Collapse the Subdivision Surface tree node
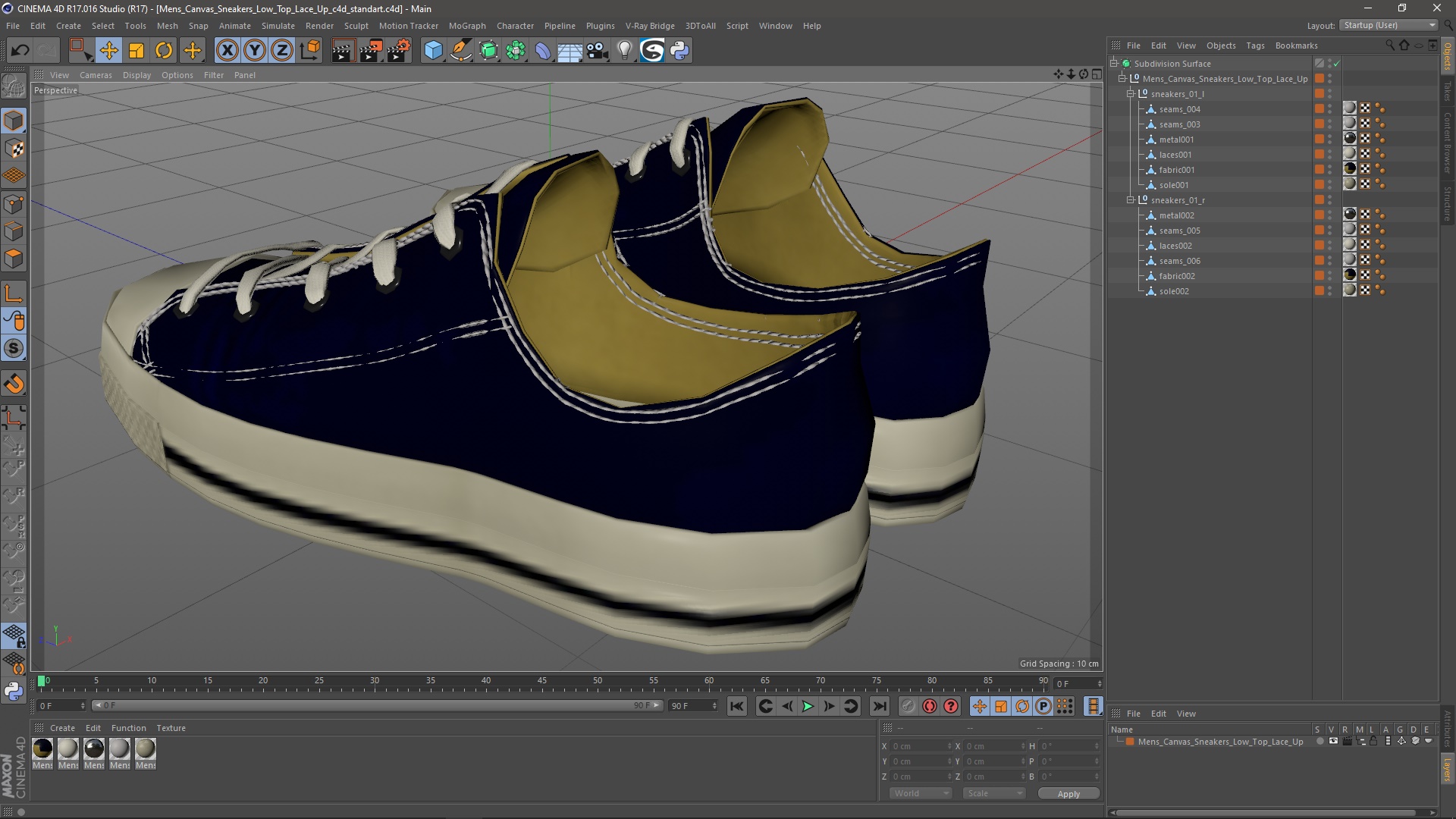 [1114, 63]
